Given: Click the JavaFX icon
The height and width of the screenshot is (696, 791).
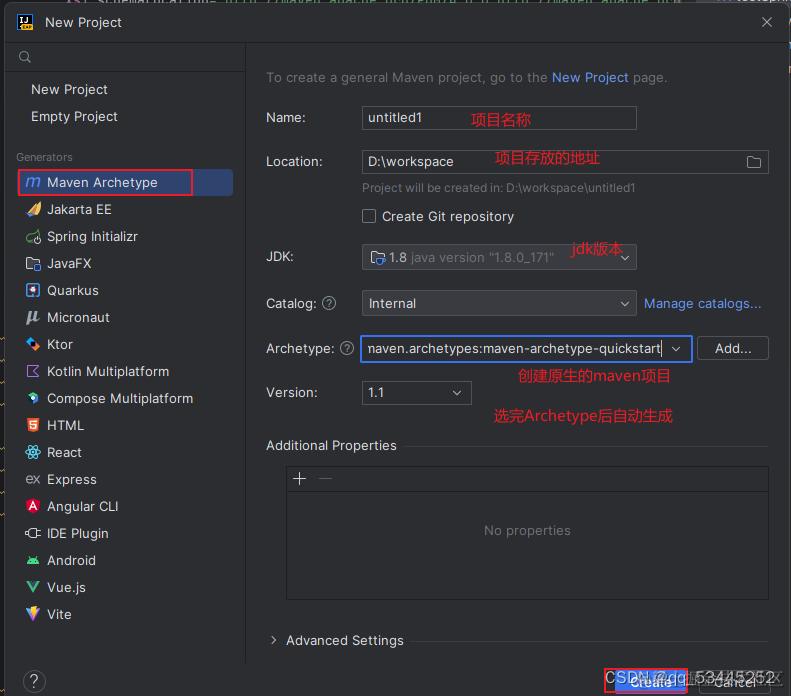Looking at the screenshot, I should 33,263.
